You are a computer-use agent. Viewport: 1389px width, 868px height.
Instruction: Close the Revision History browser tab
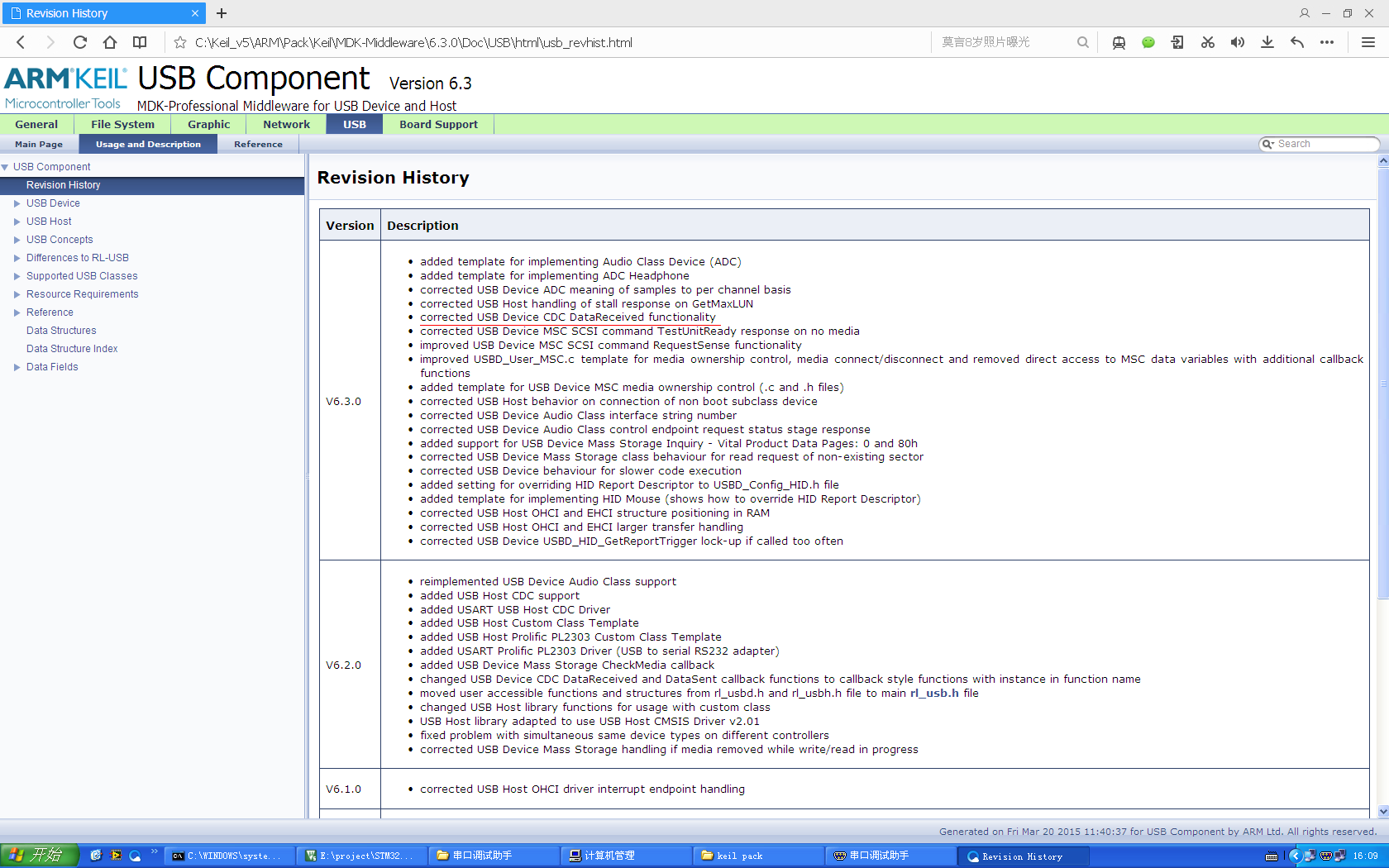click(195, 13)
